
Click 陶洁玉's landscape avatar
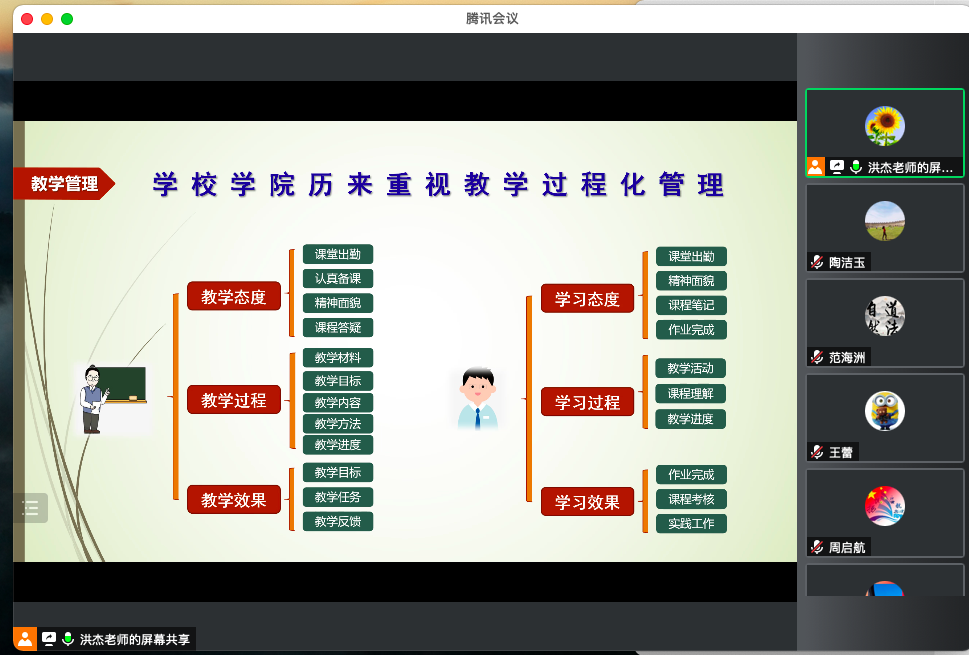click(884, 221)
